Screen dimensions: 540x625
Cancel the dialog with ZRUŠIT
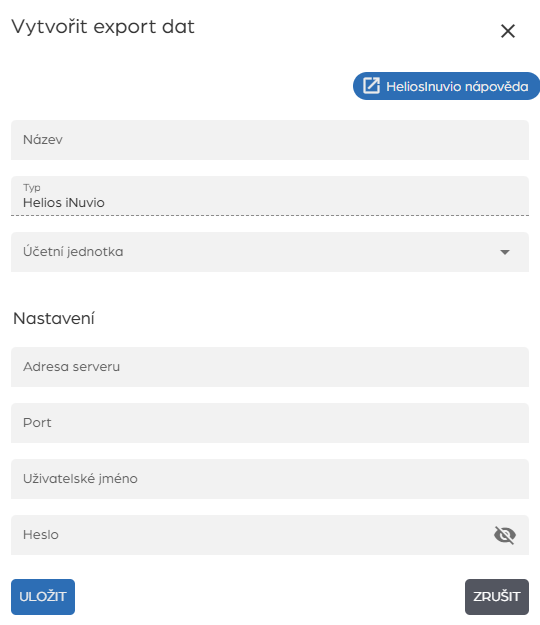[497, 597]
